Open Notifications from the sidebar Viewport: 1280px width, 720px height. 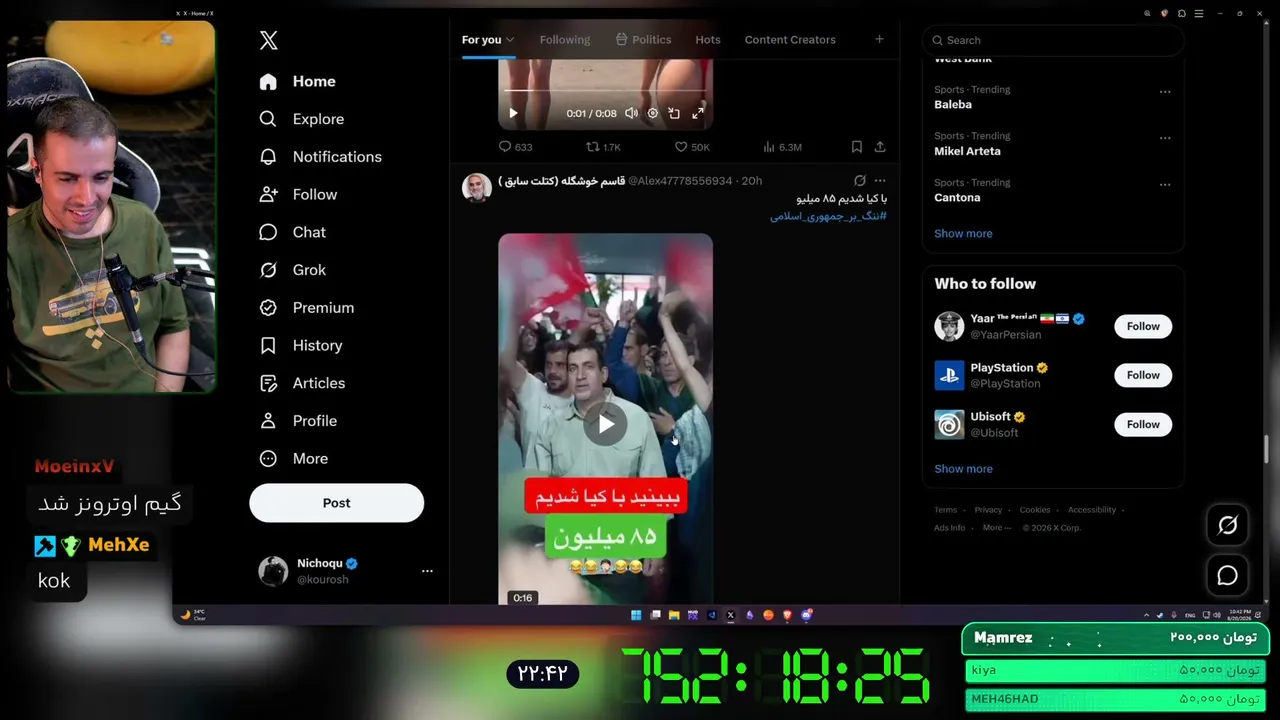(x=320, y=157)
